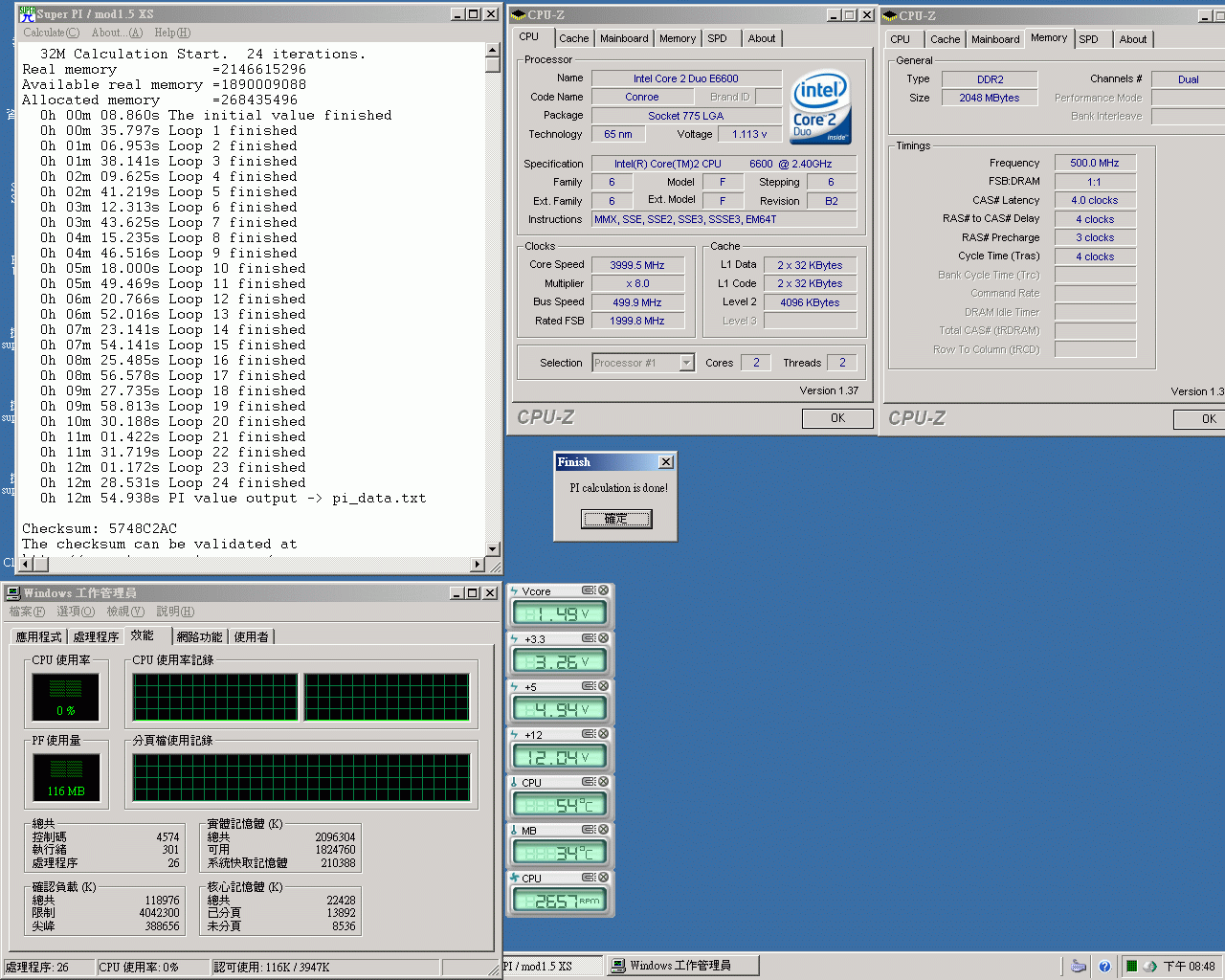Open the Help menu in Super PI

click(x=172, y=33)
